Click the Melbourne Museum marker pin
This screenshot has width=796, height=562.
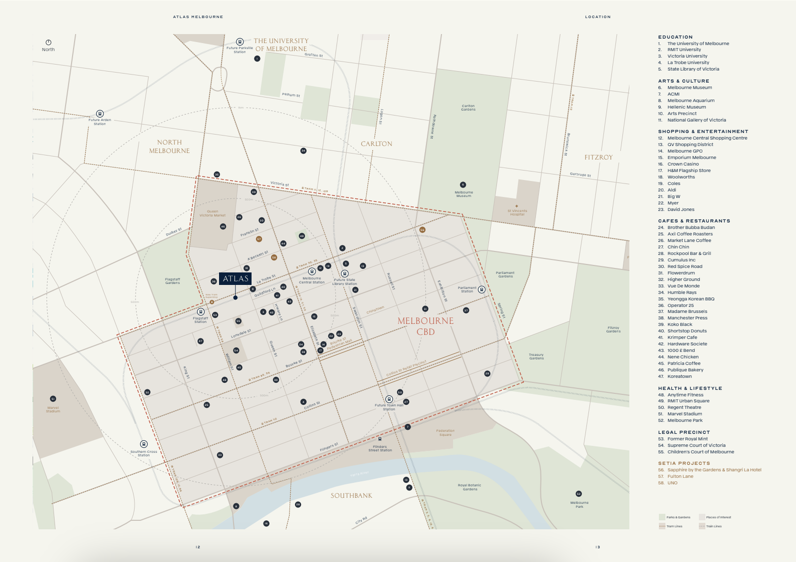click(x=462, y=185)
